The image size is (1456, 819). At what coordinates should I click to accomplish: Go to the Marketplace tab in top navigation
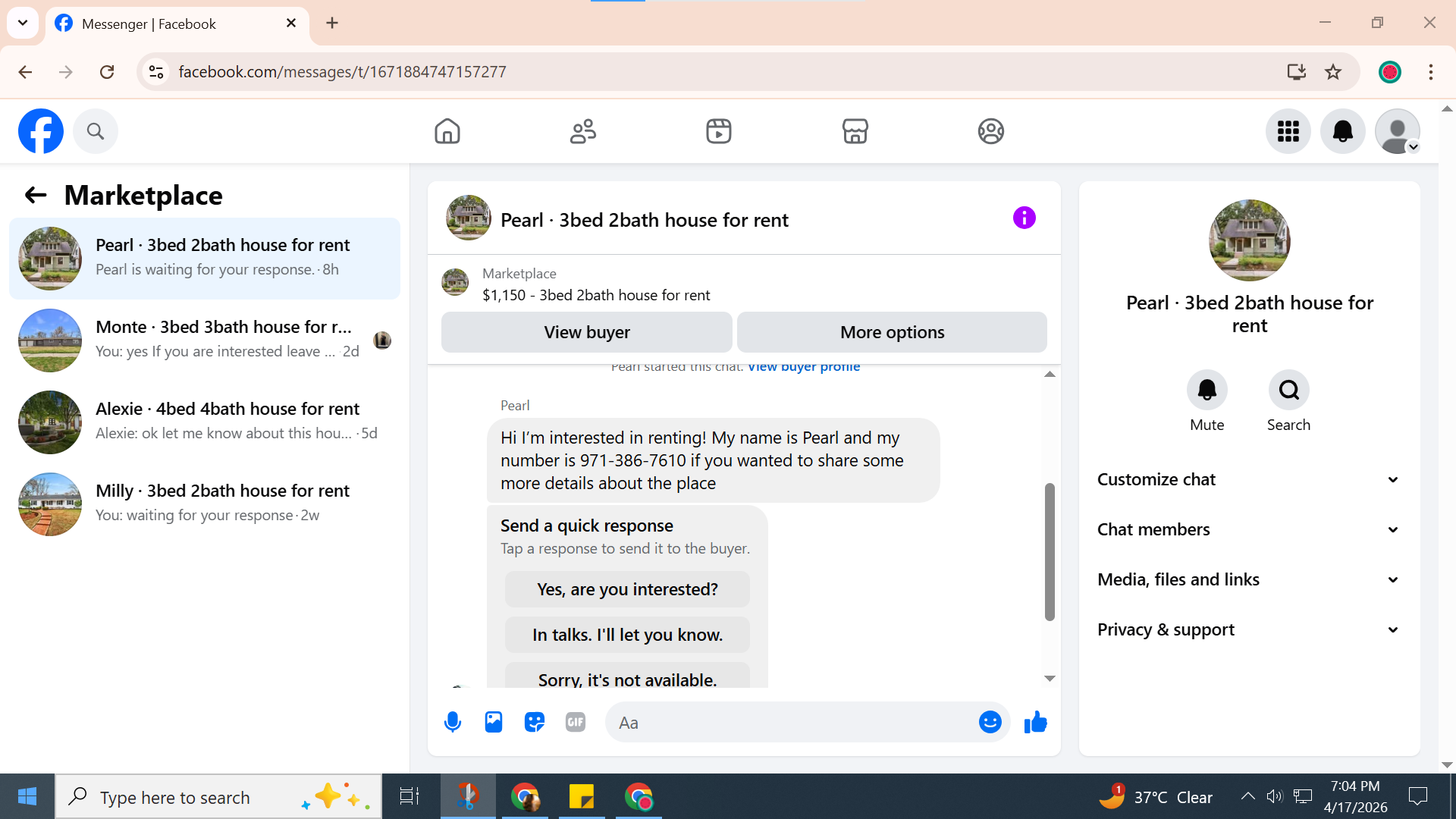[855, 131]
